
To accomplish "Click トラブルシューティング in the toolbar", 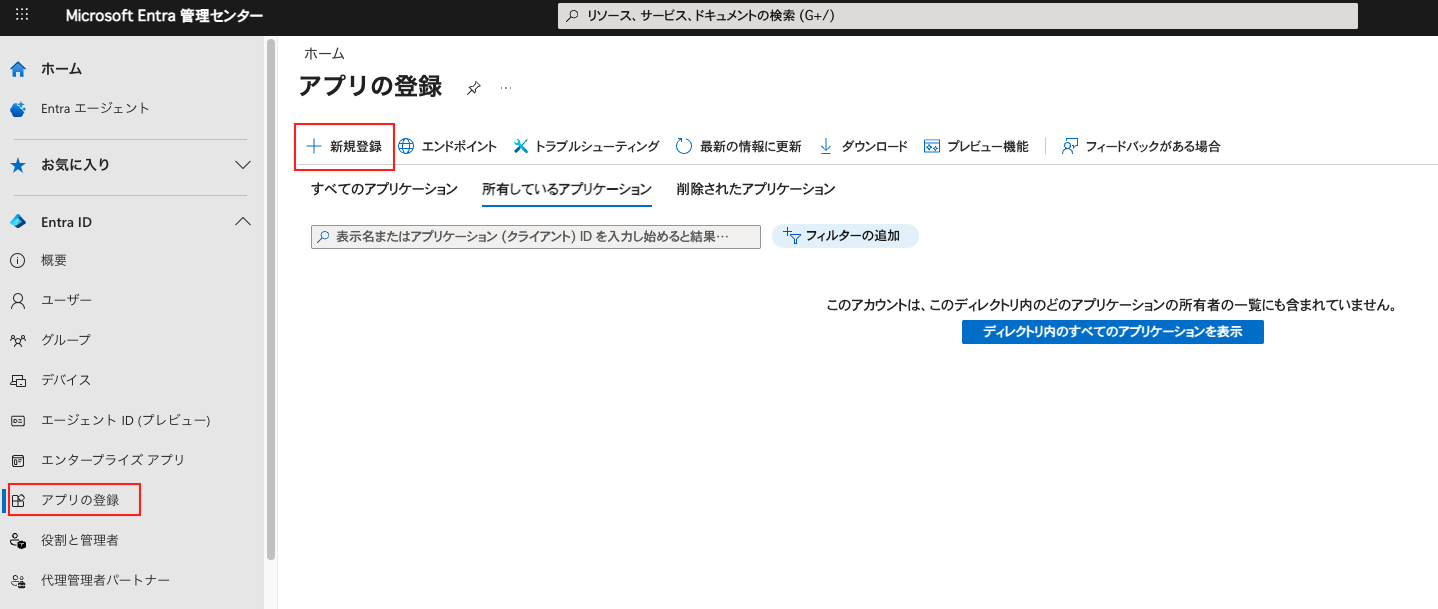I will pyautogui.click(x=586, y=146).
